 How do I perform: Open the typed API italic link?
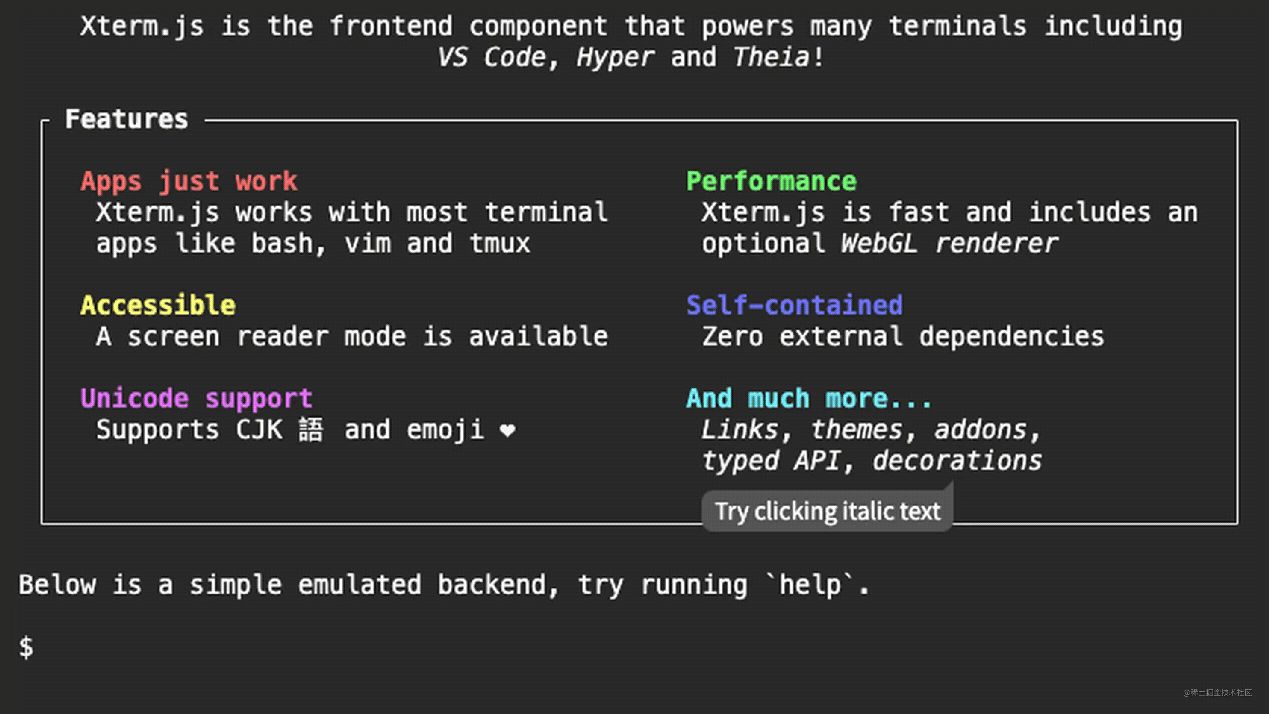770,461
